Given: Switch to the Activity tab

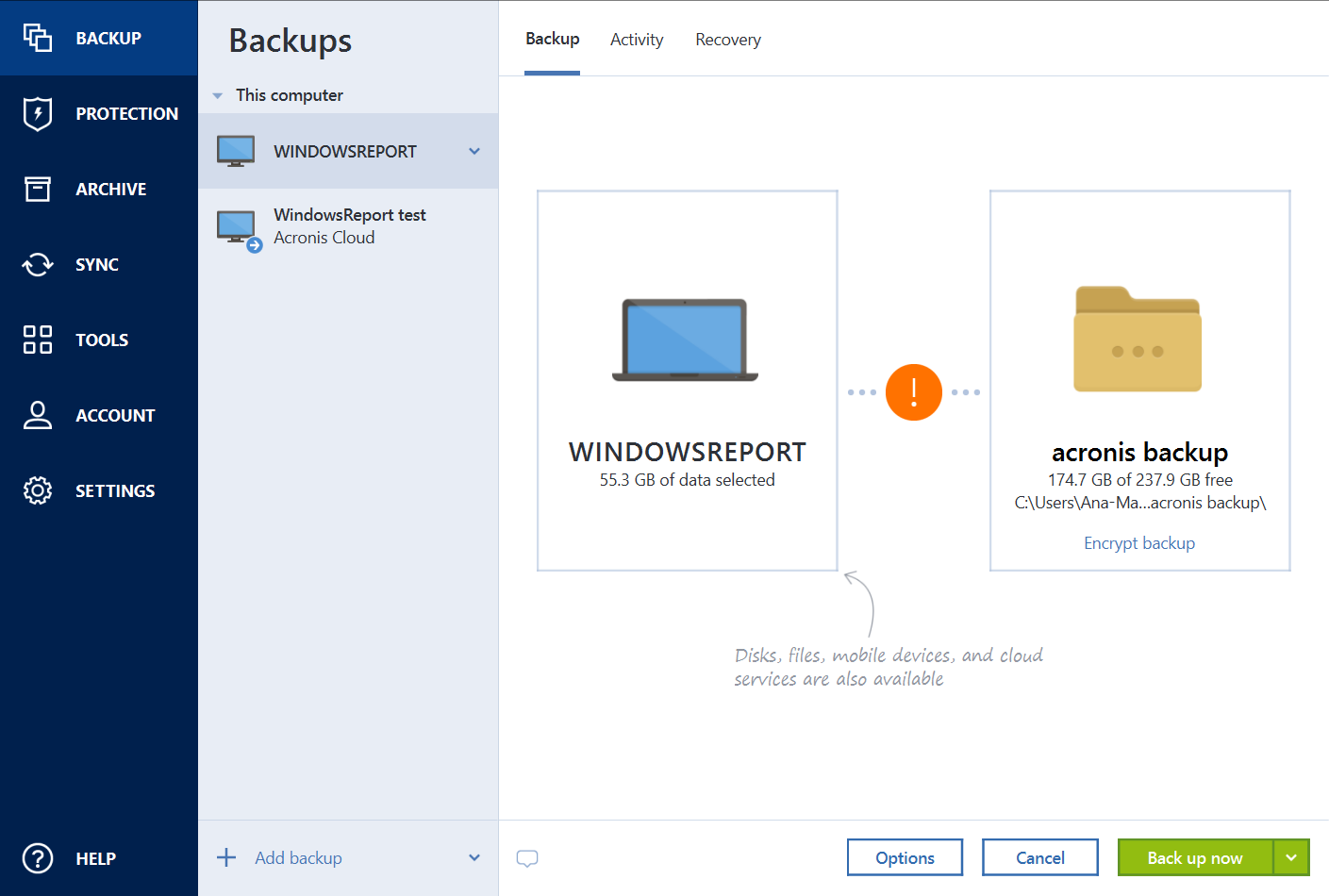Looking at the screenshot, I should click(637, 40).
